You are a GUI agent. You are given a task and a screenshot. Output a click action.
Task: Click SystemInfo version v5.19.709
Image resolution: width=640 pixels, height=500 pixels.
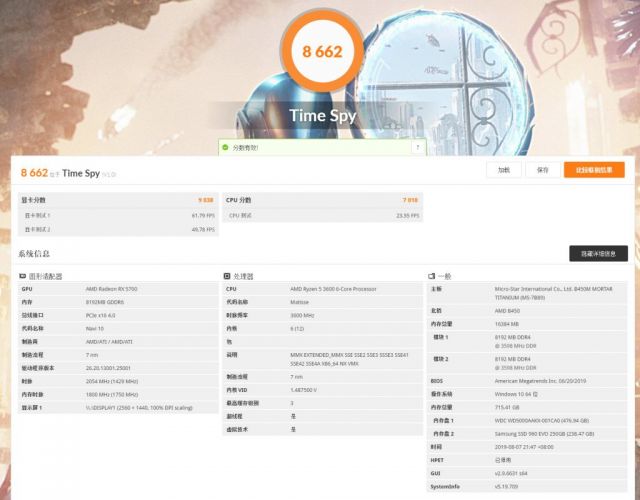506,487
